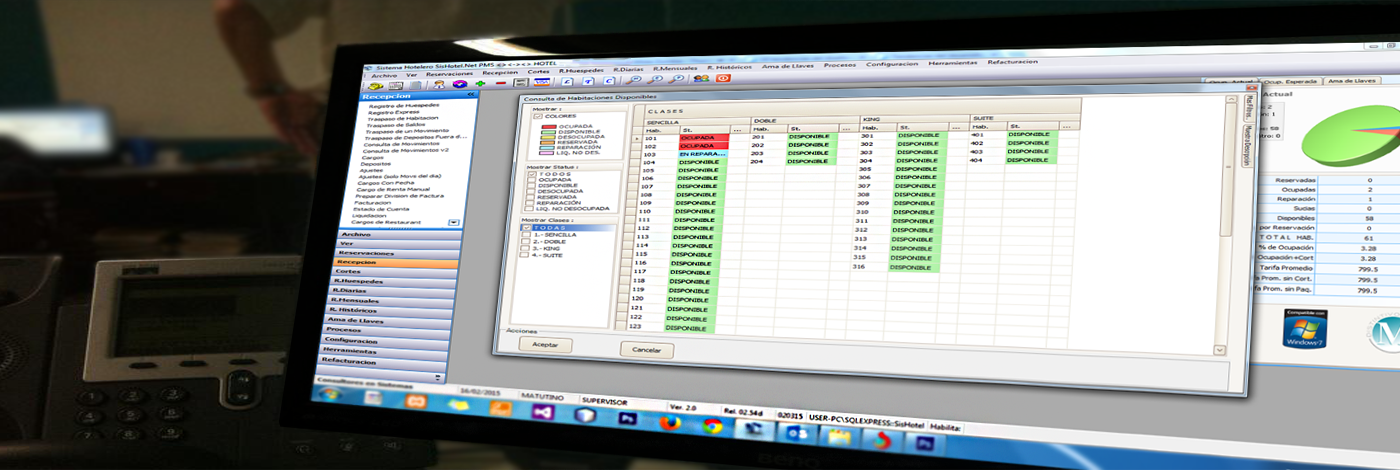Image resolution: width=1400 pixels, height=470 pixels.
Task: Check the 2.- DOBLE class checkbox
Action: [x=524, y=241]
